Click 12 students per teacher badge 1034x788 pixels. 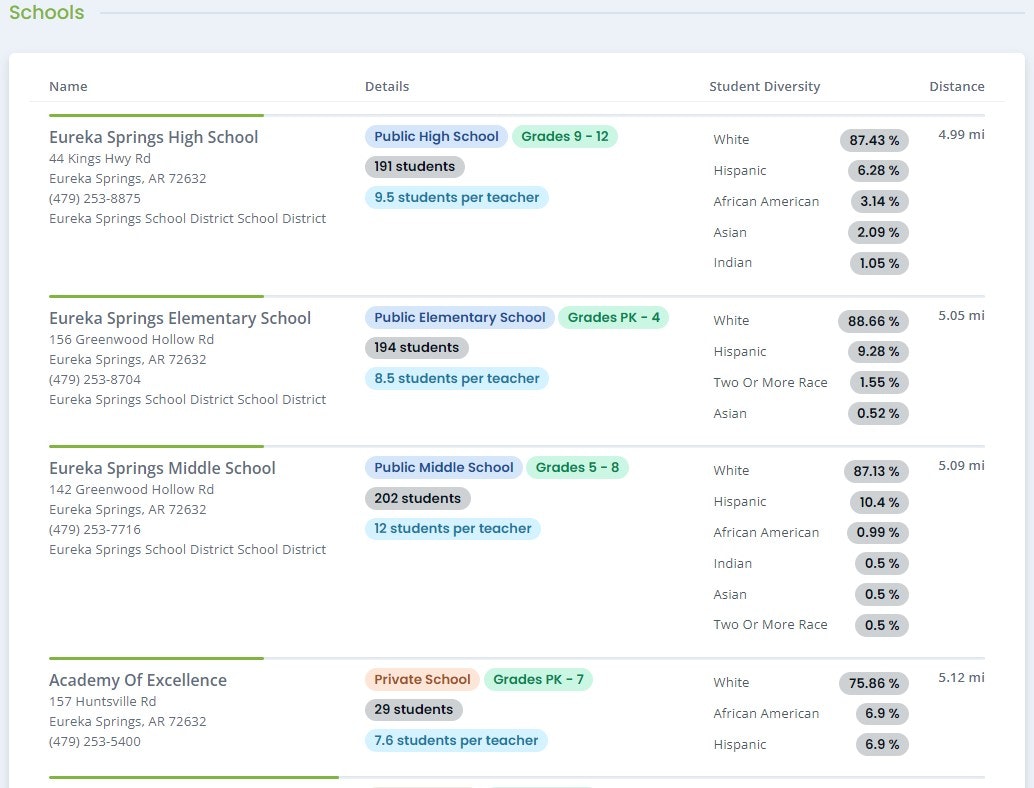[x=452, y=528]
